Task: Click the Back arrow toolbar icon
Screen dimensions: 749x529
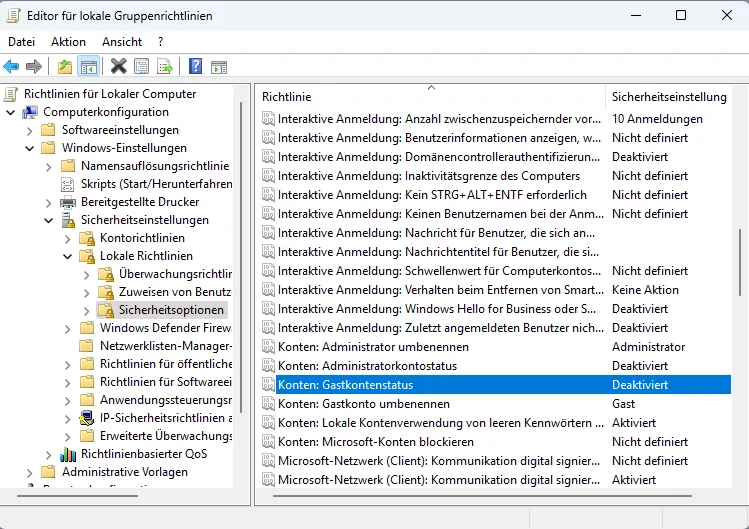Action: point(11,66)
